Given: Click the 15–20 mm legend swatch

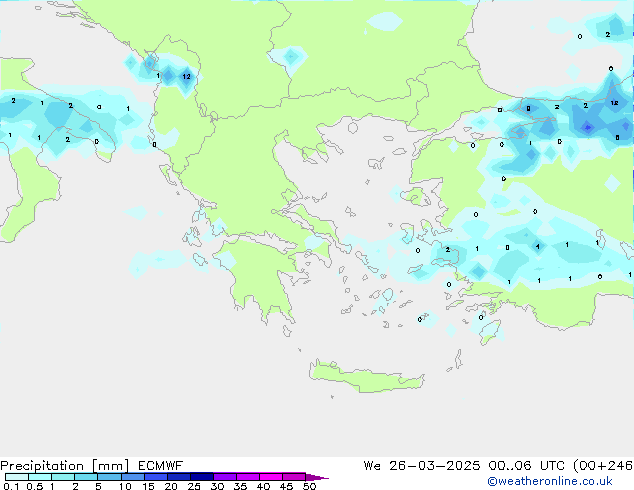Looking at the screenshot, I should [156, 477].
